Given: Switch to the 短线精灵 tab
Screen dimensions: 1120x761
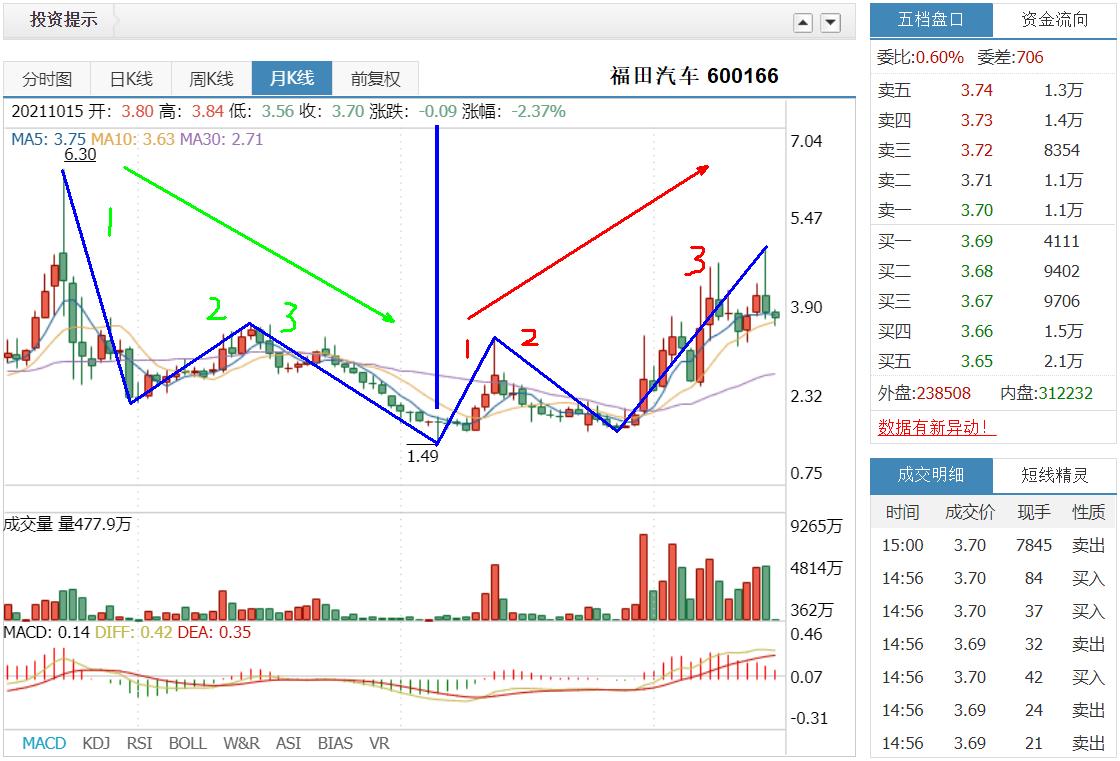Looking at the screenshot, I should pos(1054,475).
